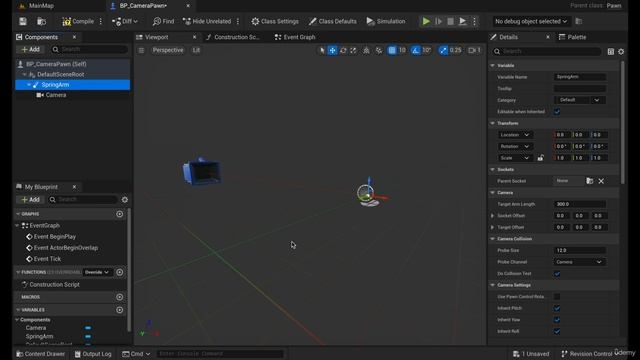640x360 pixels.
Task: Click the Variable Name field SpringArm
Action: (x=580, y=77)
